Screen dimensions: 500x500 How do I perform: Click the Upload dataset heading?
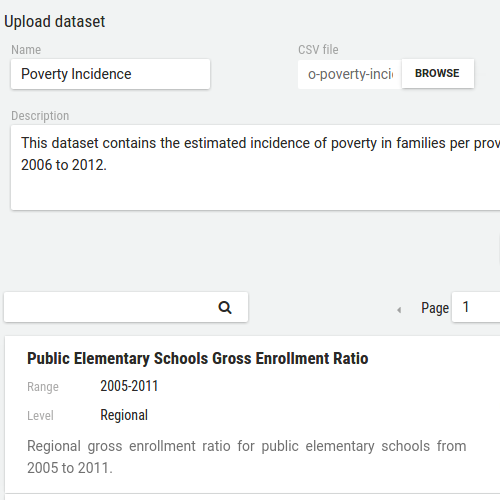pyautogui.click(x=55, y=22)
